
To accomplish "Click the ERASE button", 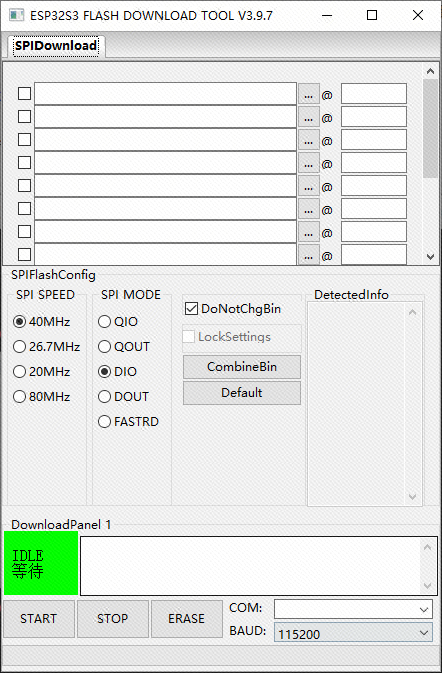I will (187, 618).
